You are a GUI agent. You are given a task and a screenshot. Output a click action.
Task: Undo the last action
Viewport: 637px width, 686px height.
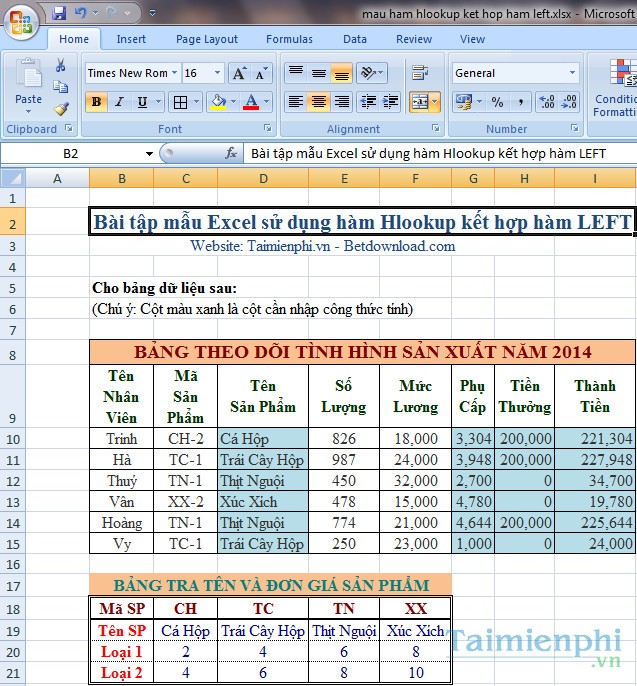point(80,13)
